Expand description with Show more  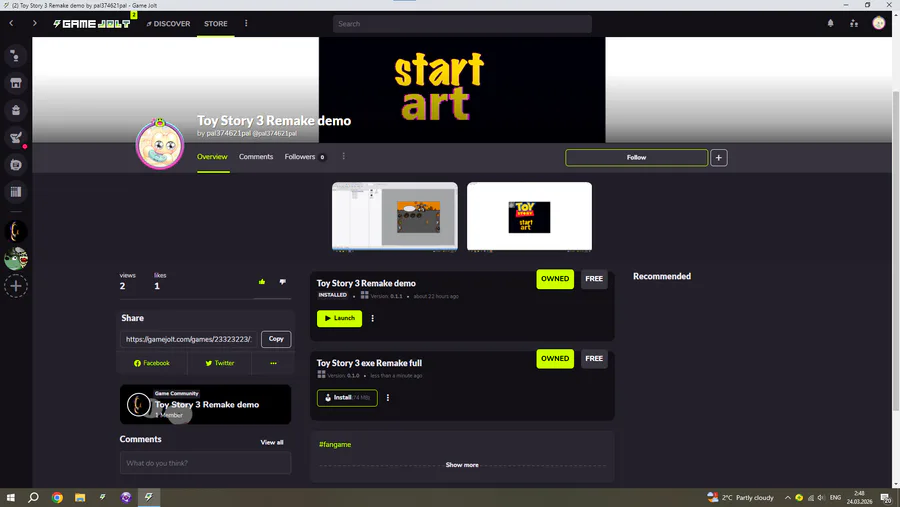(462, 465)
